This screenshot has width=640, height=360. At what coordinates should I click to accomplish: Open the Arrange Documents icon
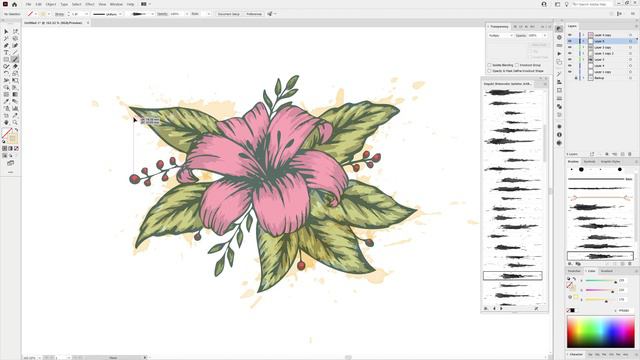coord(144,4)
